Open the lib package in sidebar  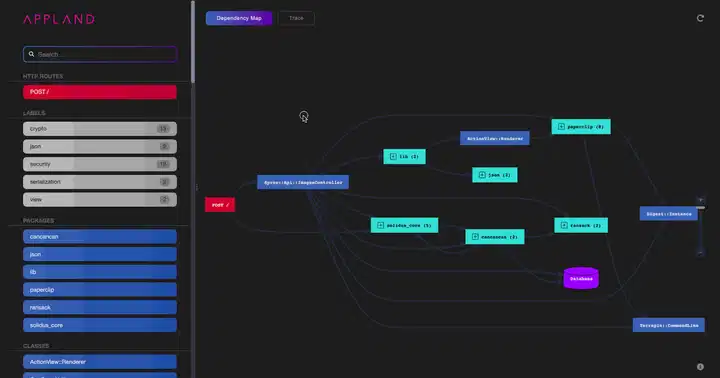(100, 272)
